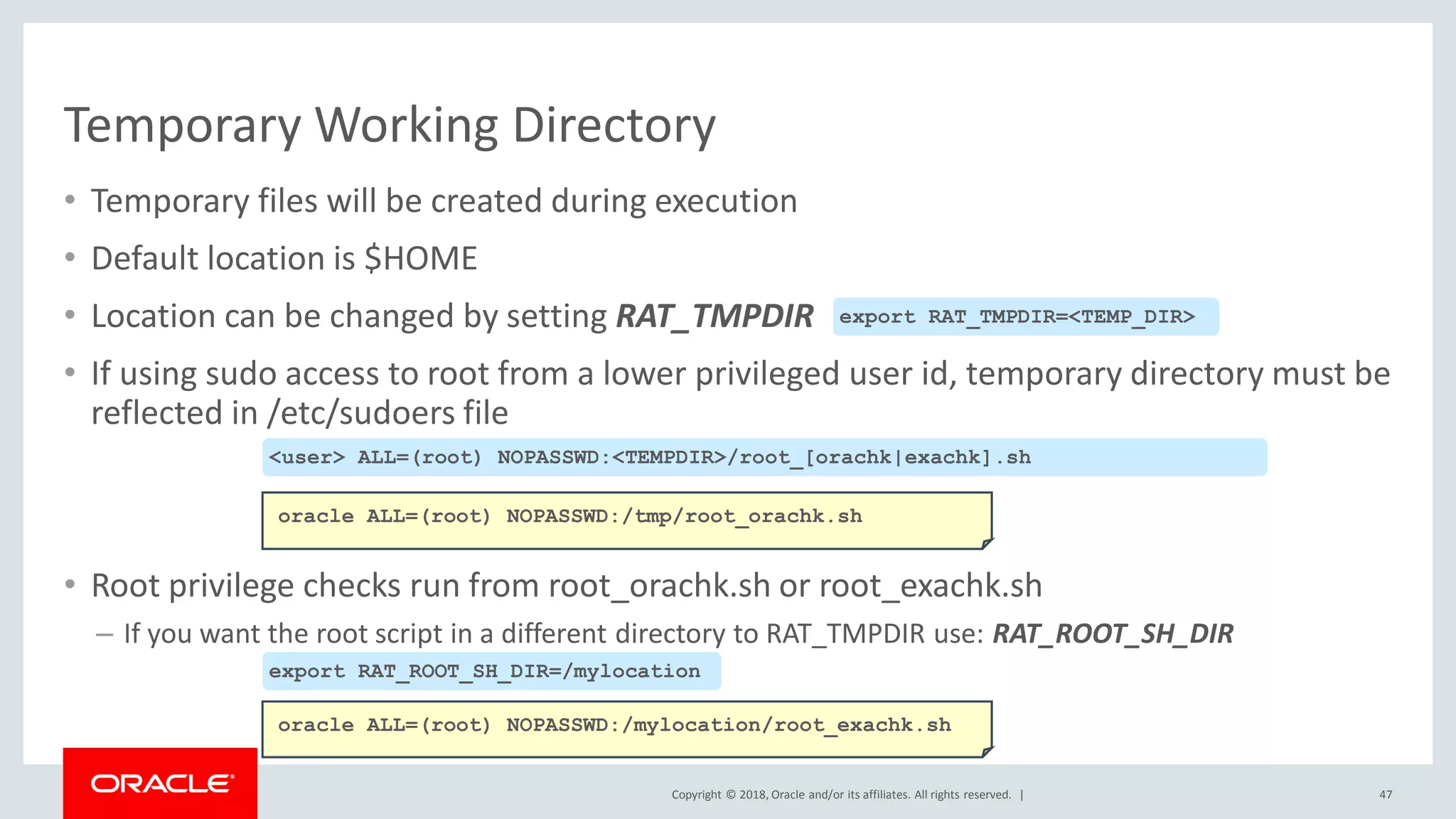Screen dimensions: 1456x819
Task: Click the code box 'export RAT_TMPDIR=<TEMP_DIR>'
Action: (x=1026, y=317)
